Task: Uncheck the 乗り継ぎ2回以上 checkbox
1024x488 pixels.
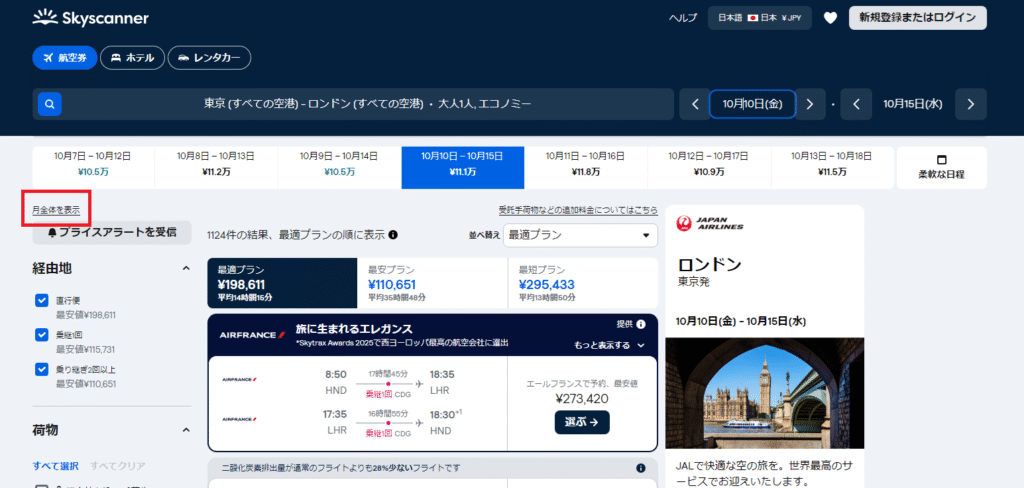Action: [x=42, y=369]
